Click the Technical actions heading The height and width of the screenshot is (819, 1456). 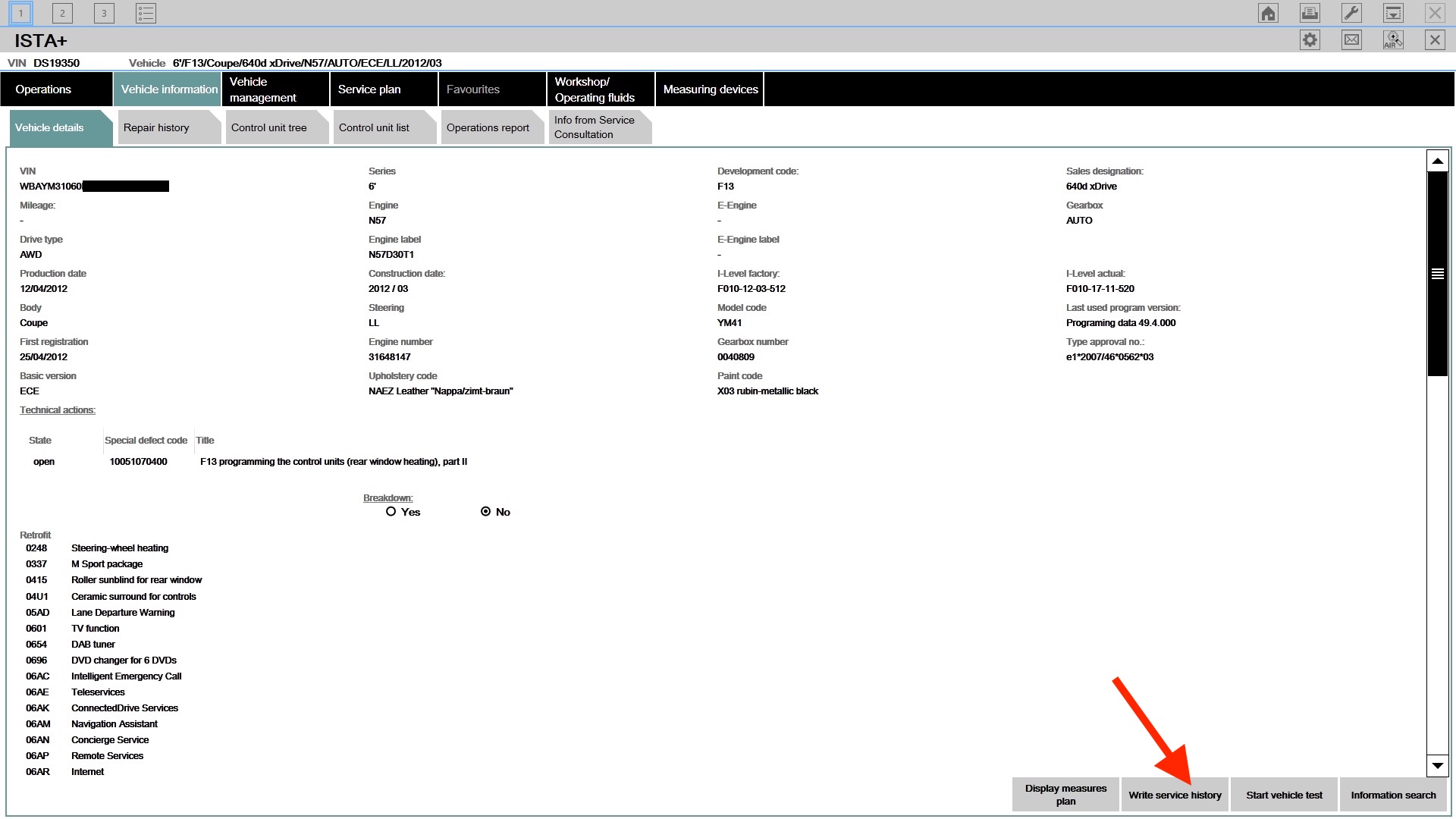coord(58,410)
